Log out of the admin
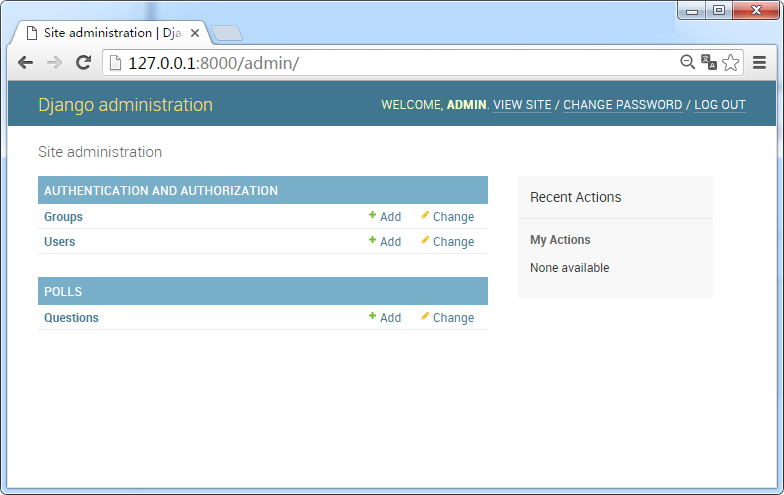The width and height of the screenshot is (784, 495). [x=720, y=105]
